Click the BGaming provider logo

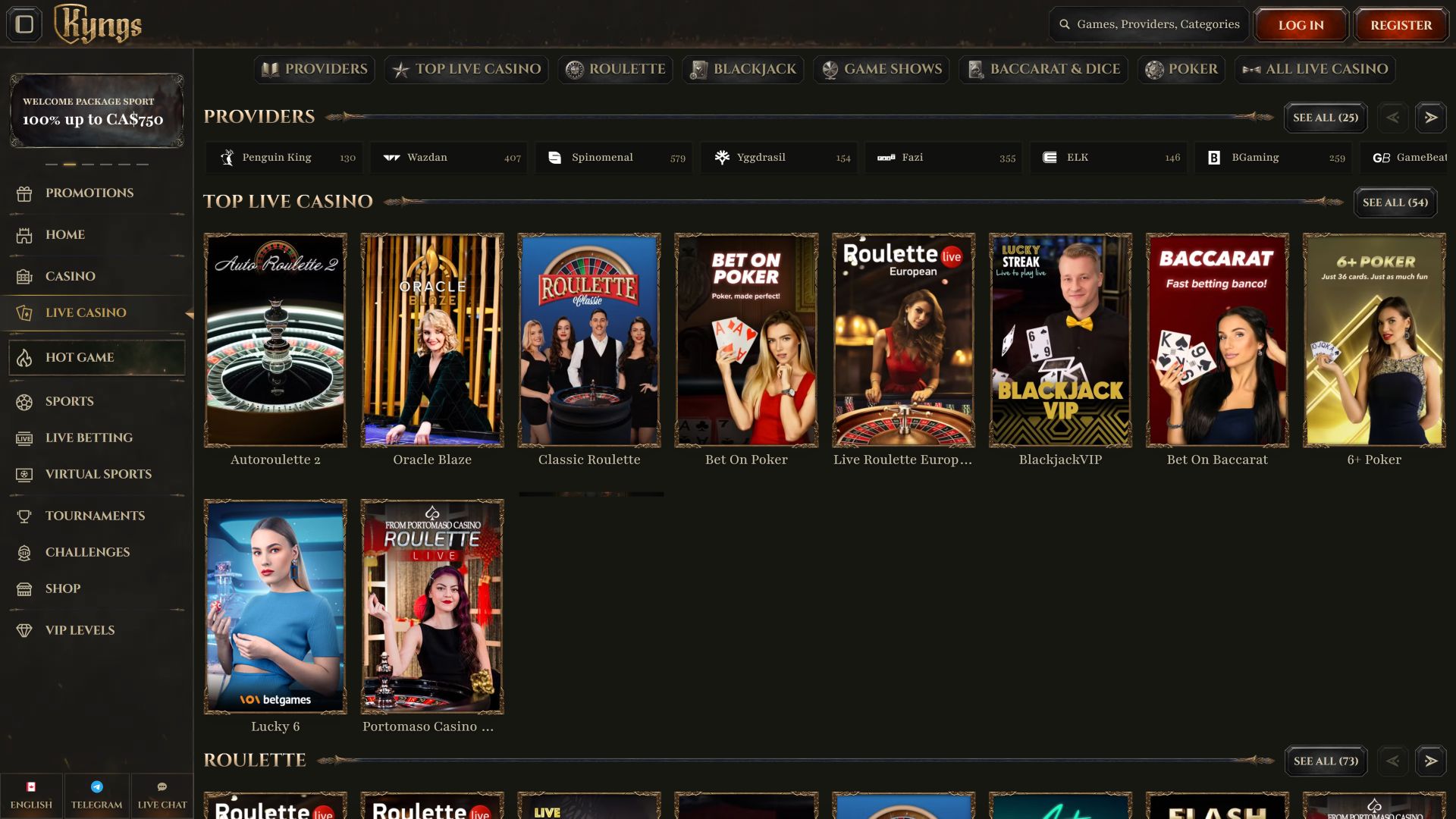click(x=1214, y=158)
